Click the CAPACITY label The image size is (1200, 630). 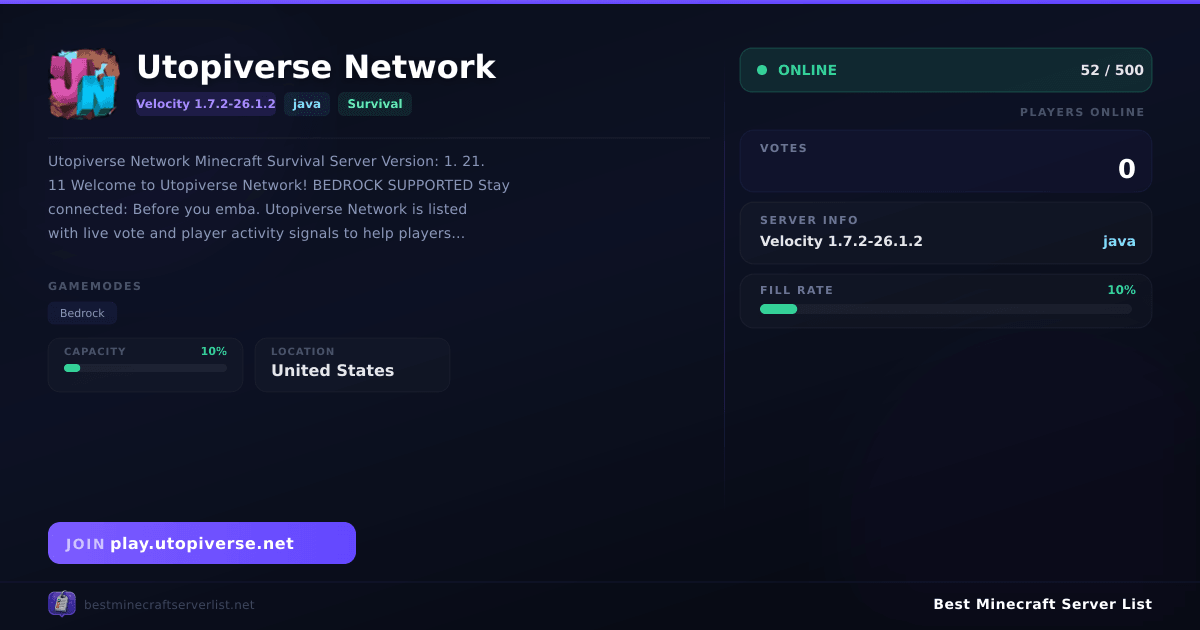95,351
